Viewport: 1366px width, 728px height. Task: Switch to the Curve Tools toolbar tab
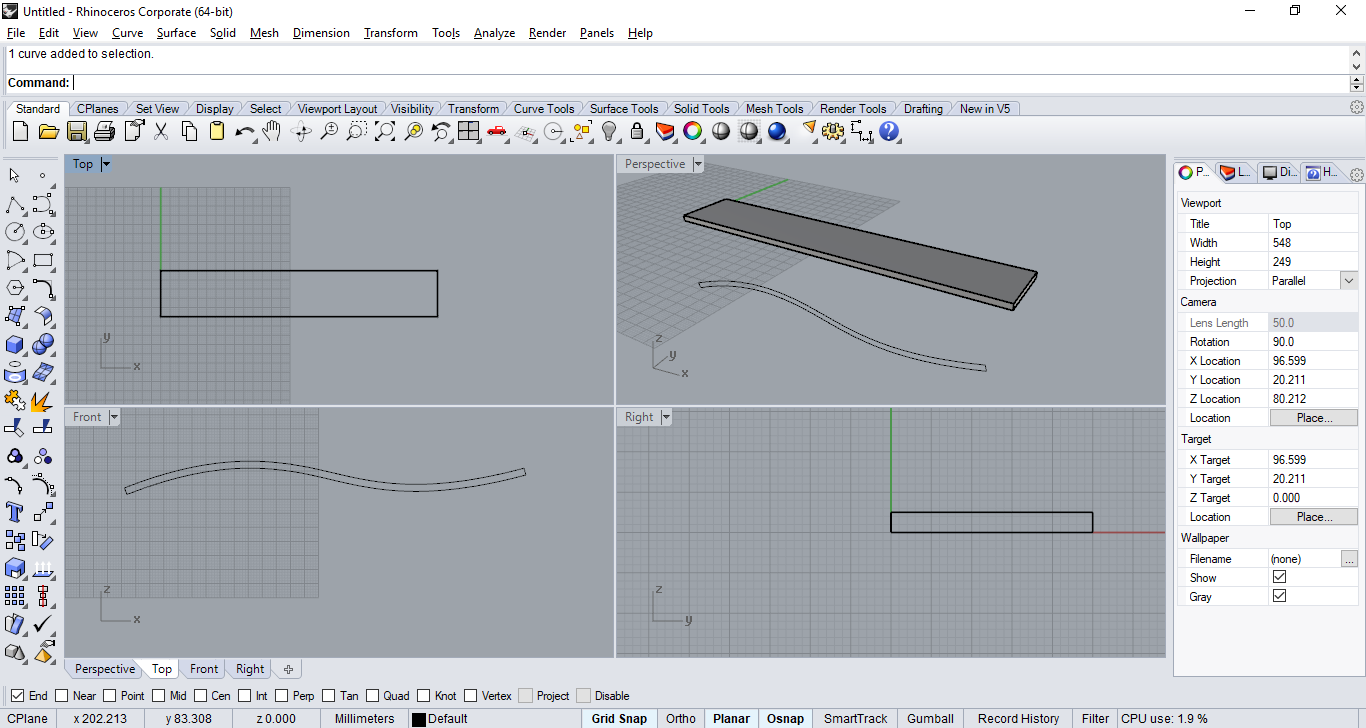click(x=544, y=109)
